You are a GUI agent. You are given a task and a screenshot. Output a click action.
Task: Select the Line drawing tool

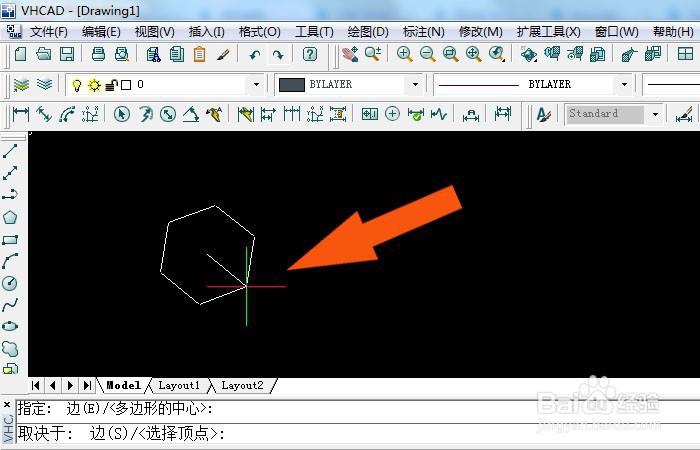point(10,151)
